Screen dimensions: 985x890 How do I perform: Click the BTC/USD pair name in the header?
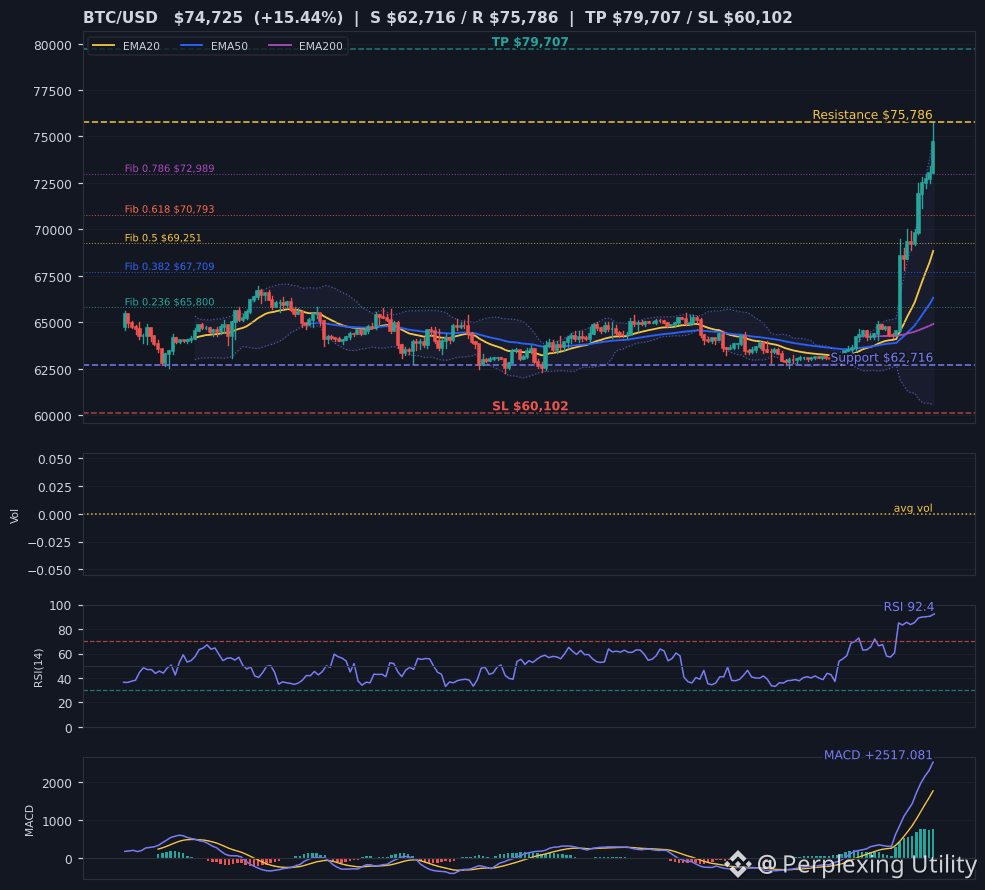tap(121, 18)
